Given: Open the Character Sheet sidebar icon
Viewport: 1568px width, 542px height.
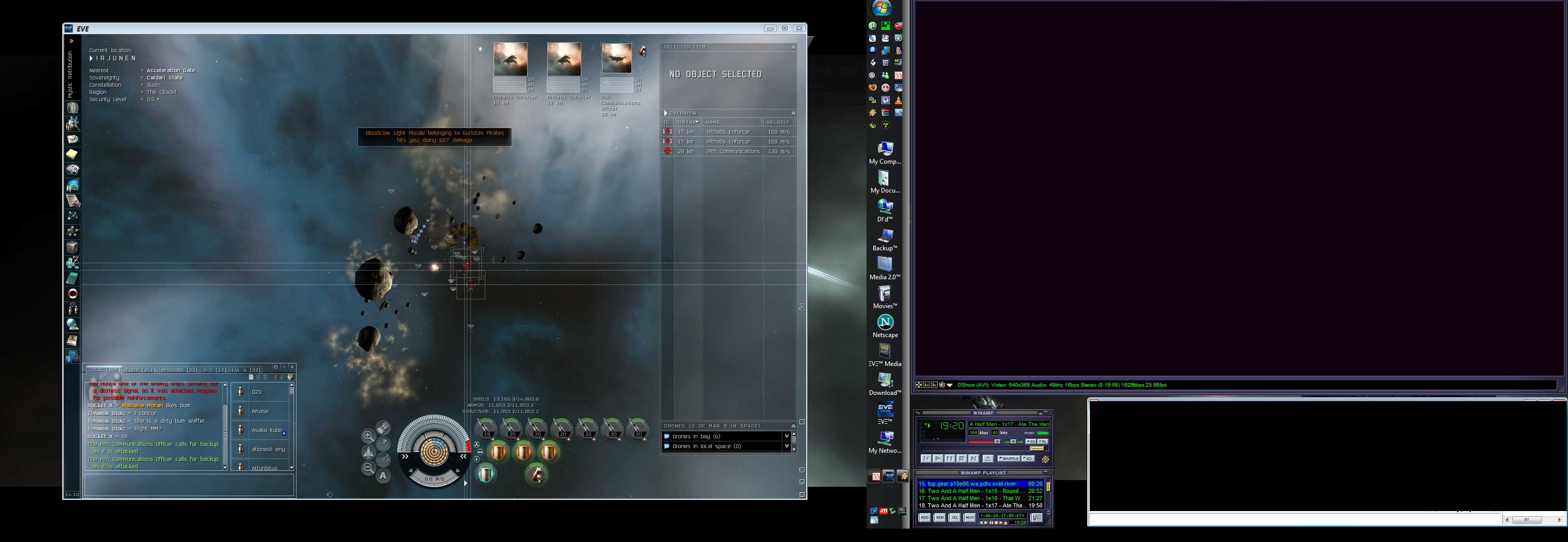Looking at the screenshot, I should tap(72, 108).
